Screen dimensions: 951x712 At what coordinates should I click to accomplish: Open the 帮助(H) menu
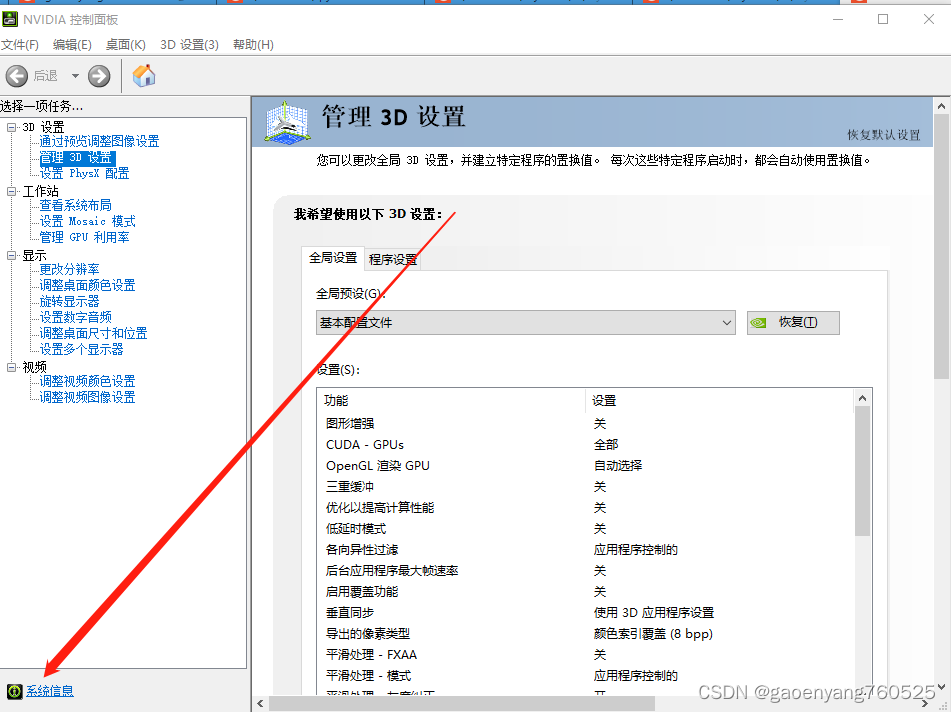253,45
